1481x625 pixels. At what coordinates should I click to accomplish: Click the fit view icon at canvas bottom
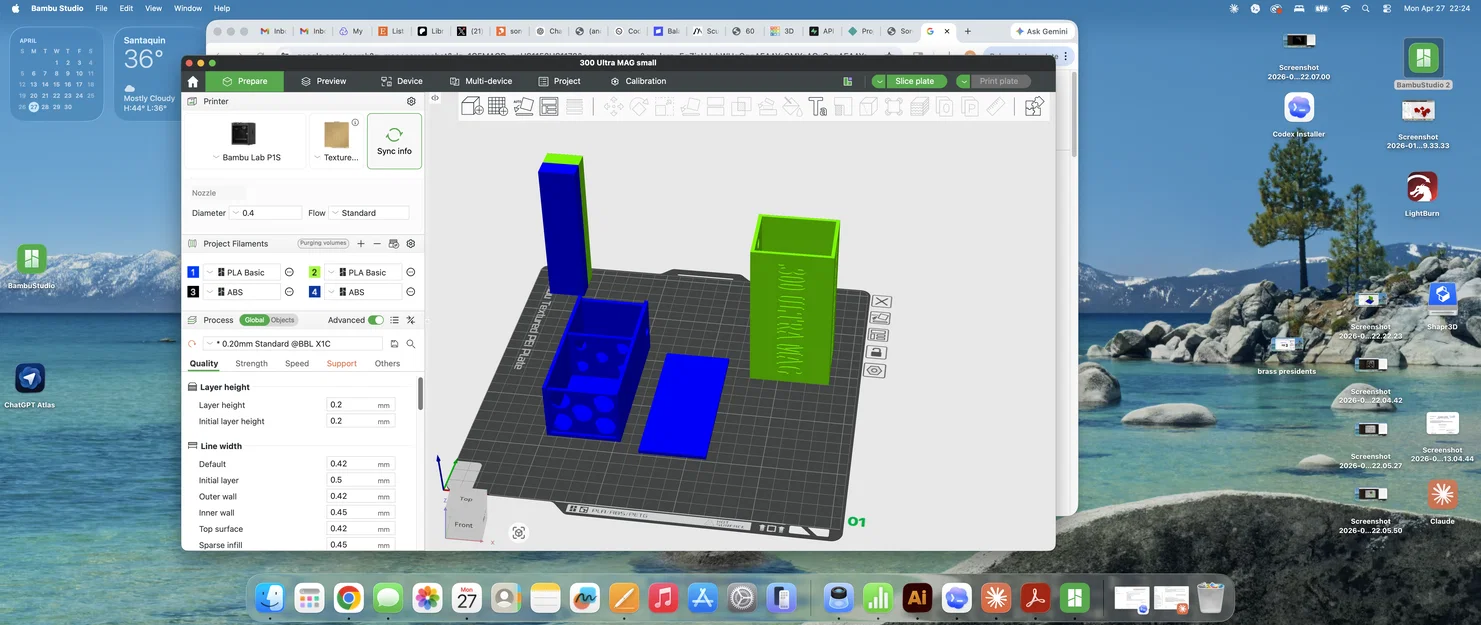pos(518,533)
